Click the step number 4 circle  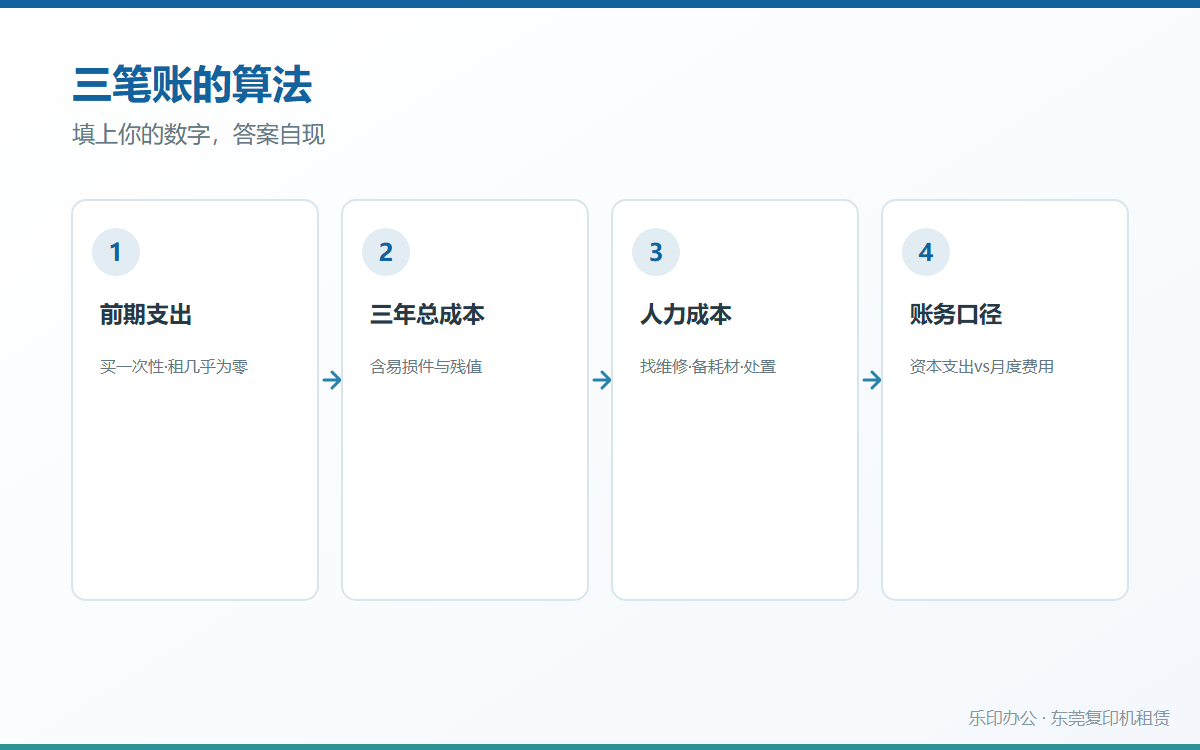tap(926, 252)
